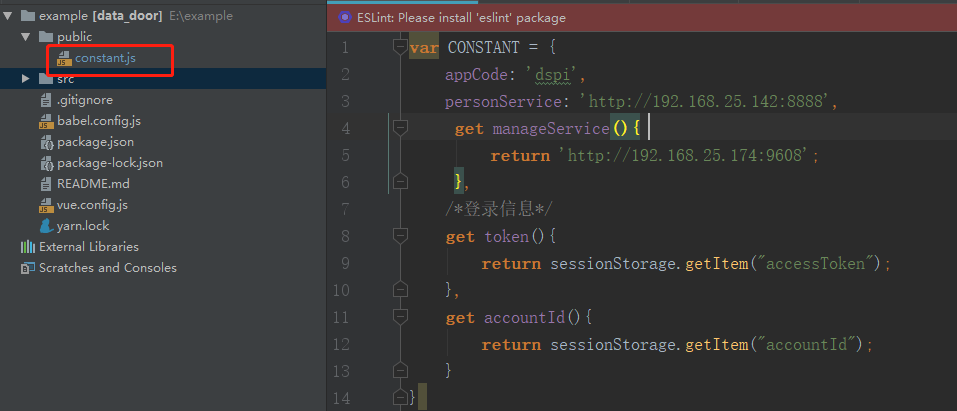The image size is (957, 411).
Task: Click the src folder icon
Action: 46,79
